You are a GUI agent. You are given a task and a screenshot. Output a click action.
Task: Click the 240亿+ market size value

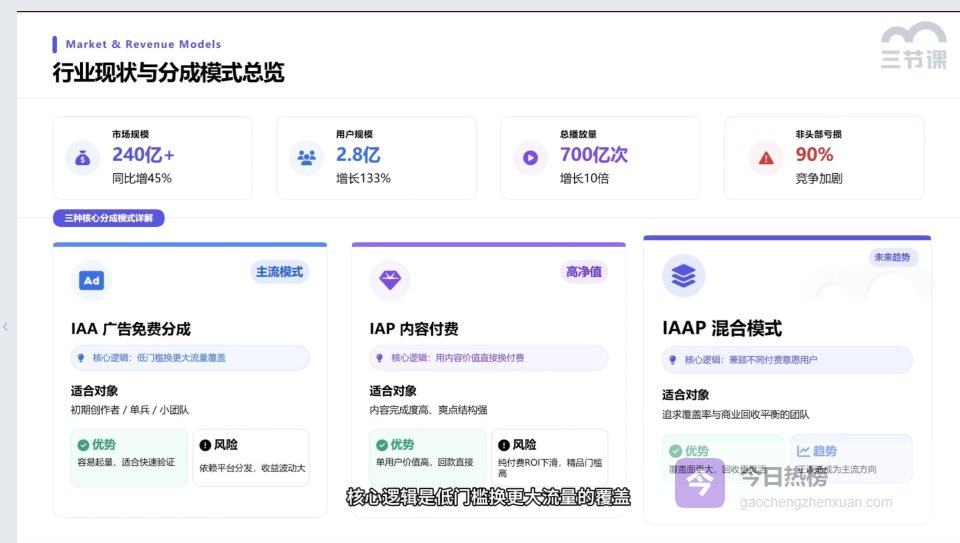click(143, 155)
